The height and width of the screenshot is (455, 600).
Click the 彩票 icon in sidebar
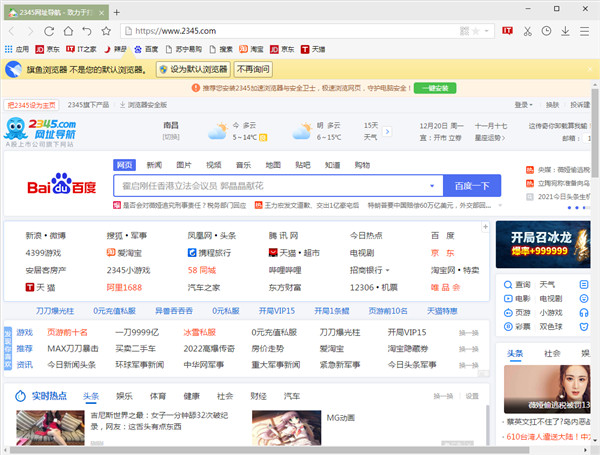click(508, 326)
